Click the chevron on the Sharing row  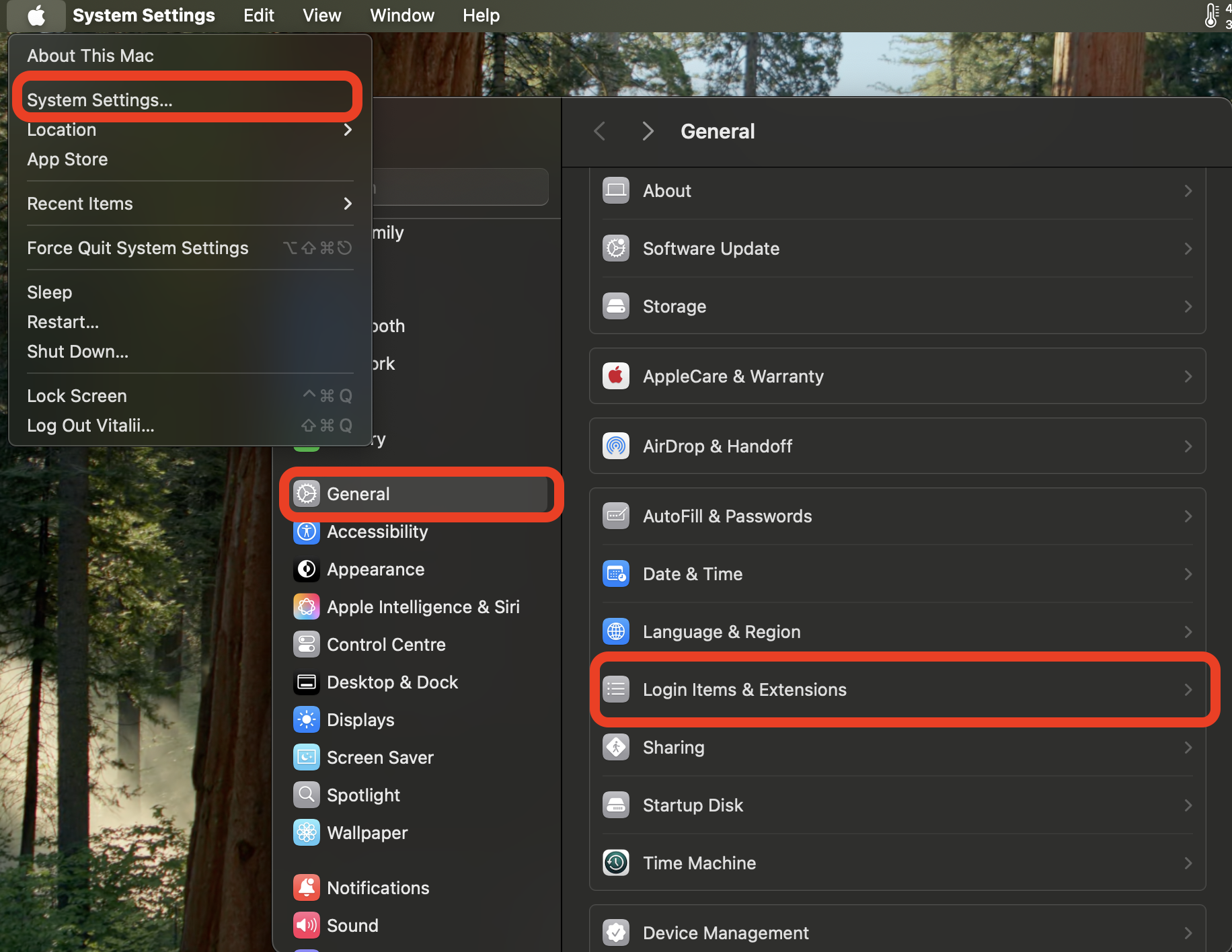[1188, 748]
